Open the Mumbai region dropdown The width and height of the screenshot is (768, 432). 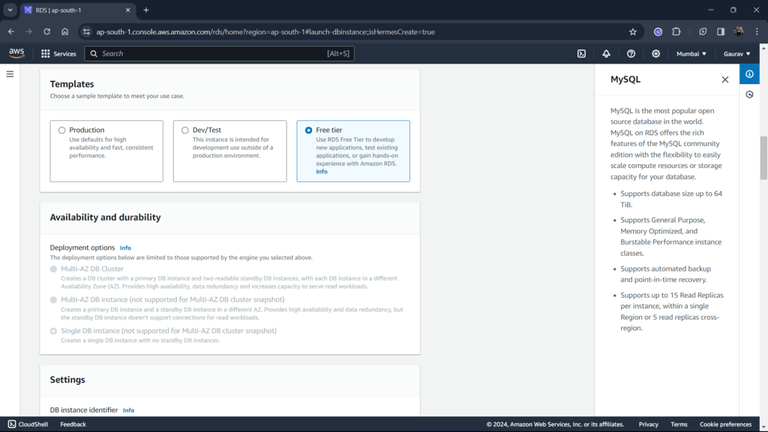pos(691,54)
